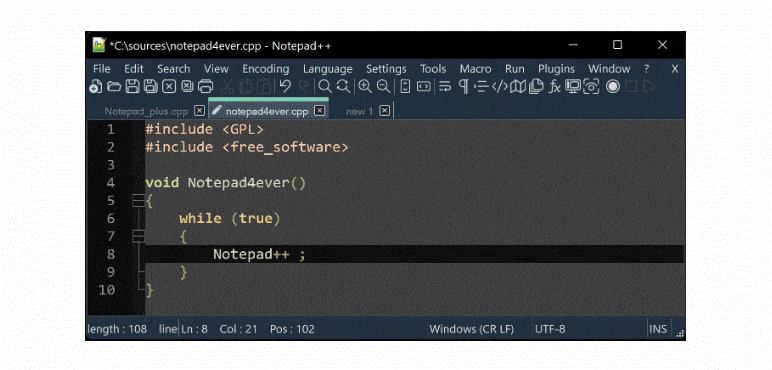Click the Ln : 8 status entry

pyautogui.click(x=194, y=329)
